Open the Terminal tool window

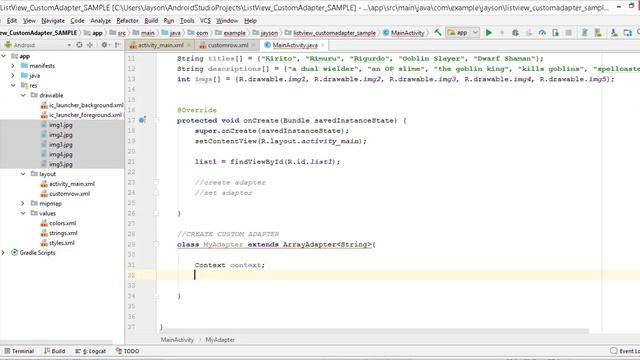pos(19,351)
